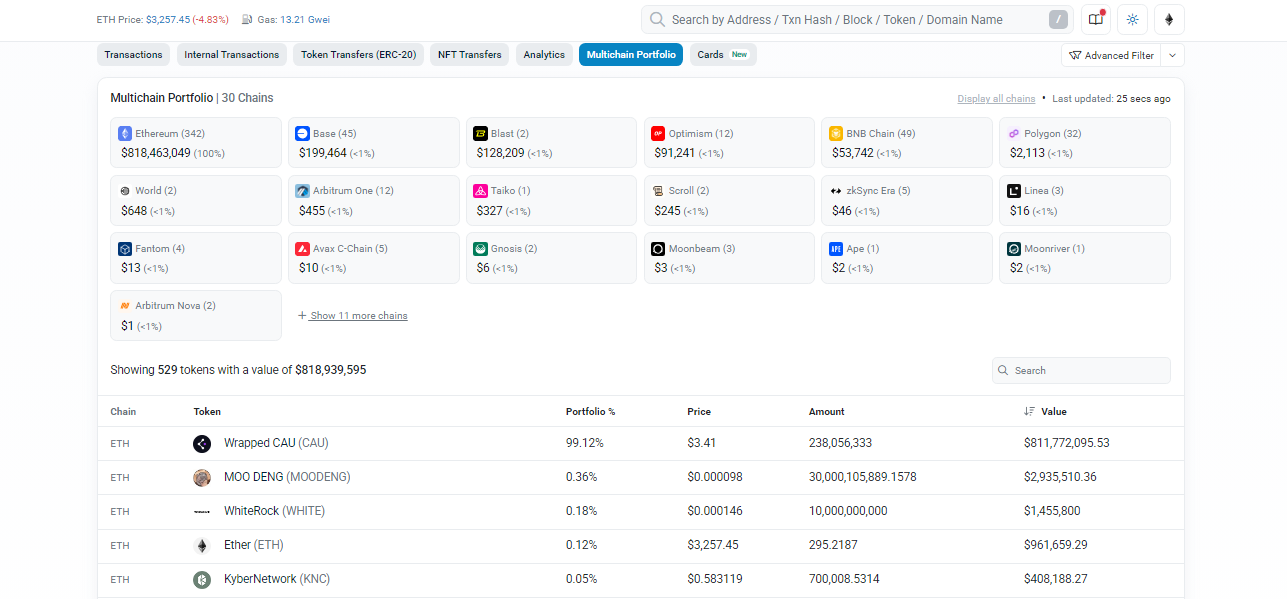
Task: Click the Advanced Filter button
Action: pyautogui.click(x=1111, y=56)
